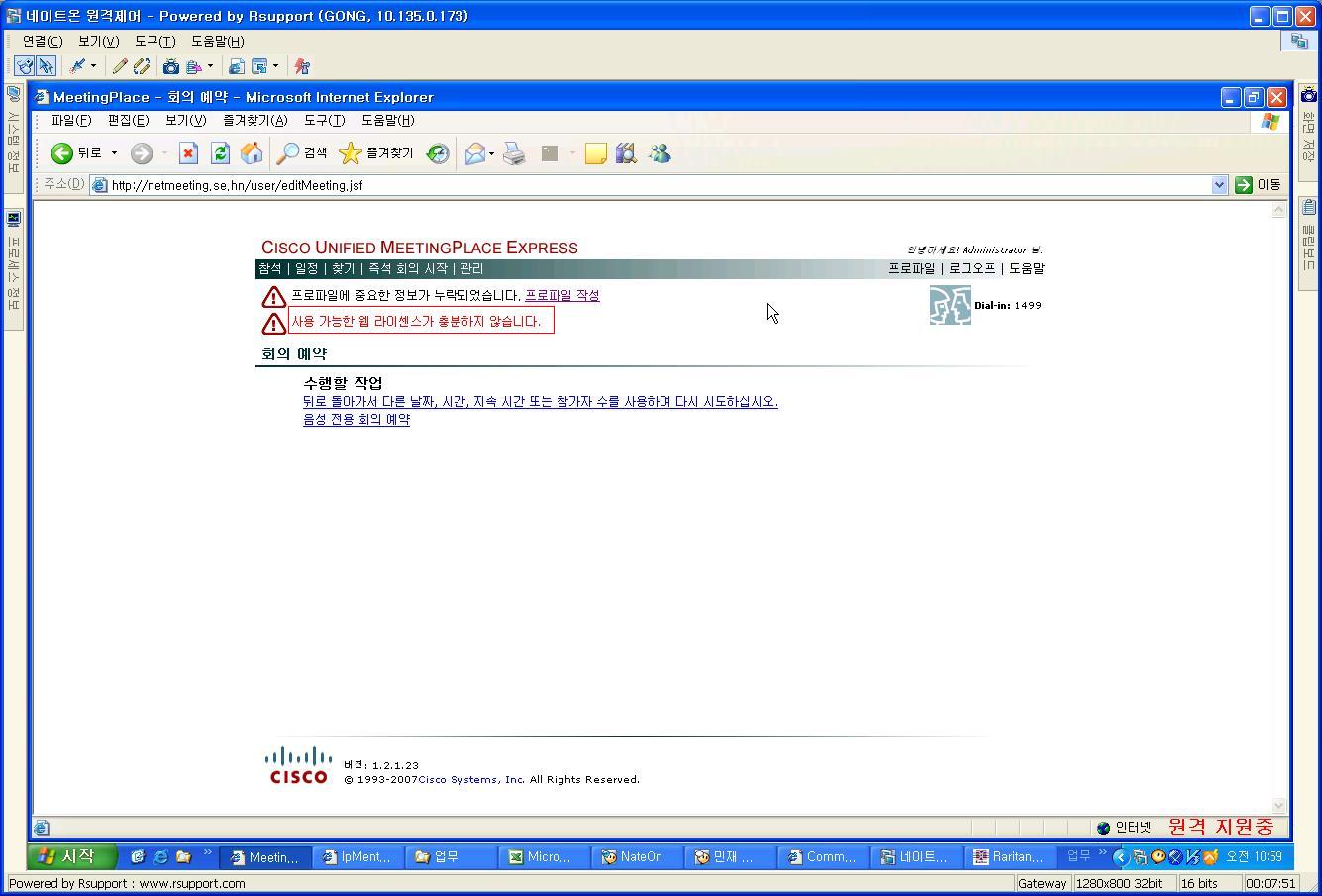Click the Mail envelope toolbar icon
The width and height of the screenshot is (1322, 896).
pos(475,152)
